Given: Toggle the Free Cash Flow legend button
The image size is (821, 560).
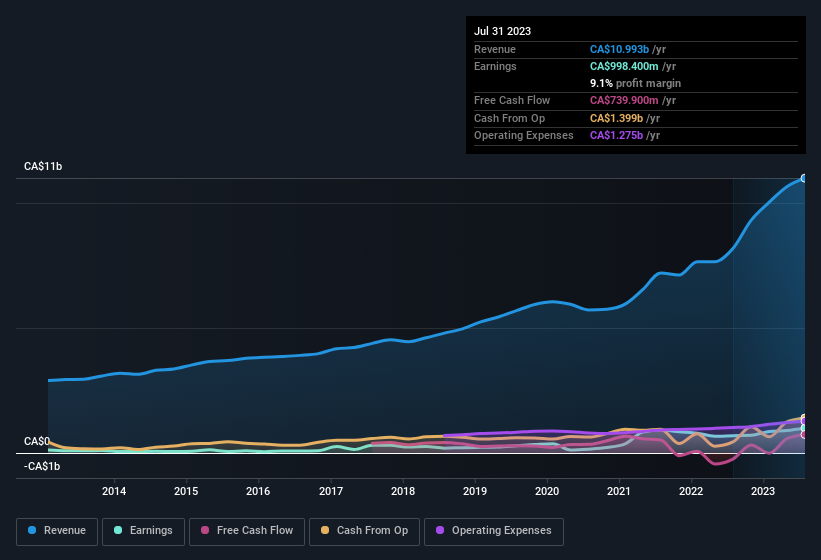Looking at the screenshot, I should (x=247, y=531).
